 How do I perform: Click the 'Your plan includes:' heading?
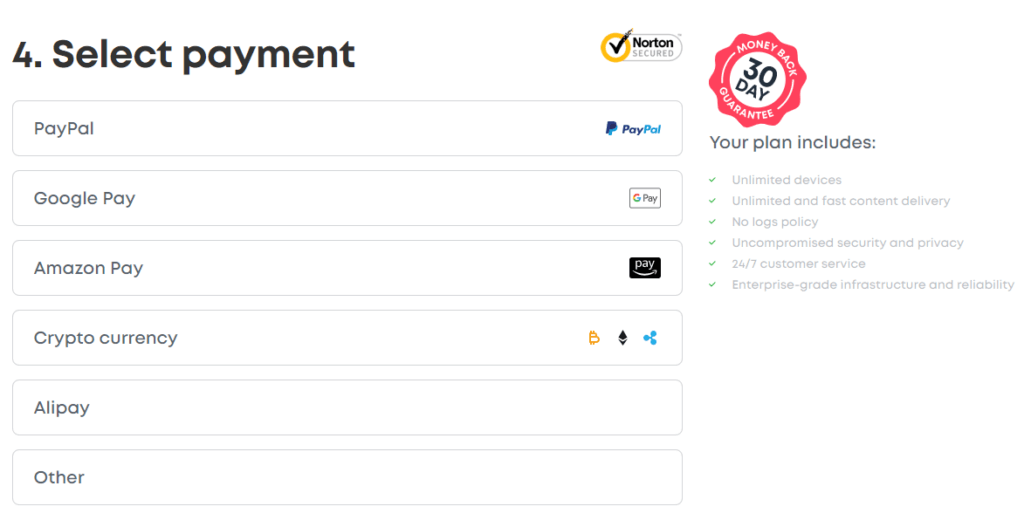pyautogui.click(x=793, y=142)
